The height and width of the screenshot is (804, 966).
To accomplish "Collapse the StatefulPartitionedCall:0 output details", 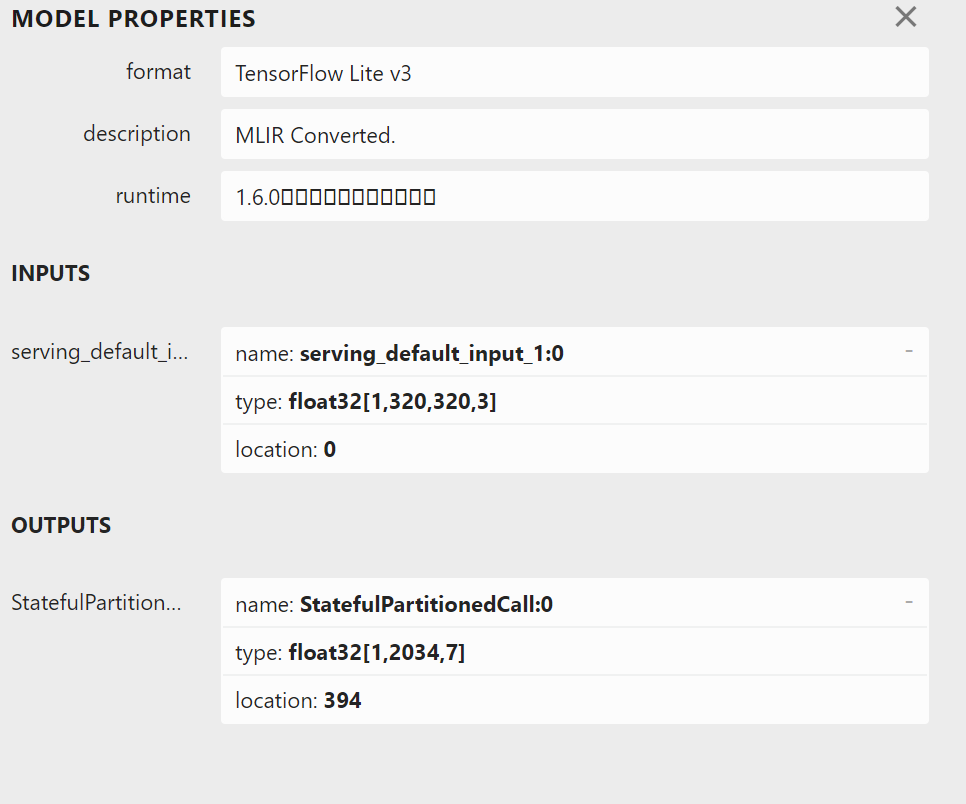I will pyautogui.click(x=908, y=602).
